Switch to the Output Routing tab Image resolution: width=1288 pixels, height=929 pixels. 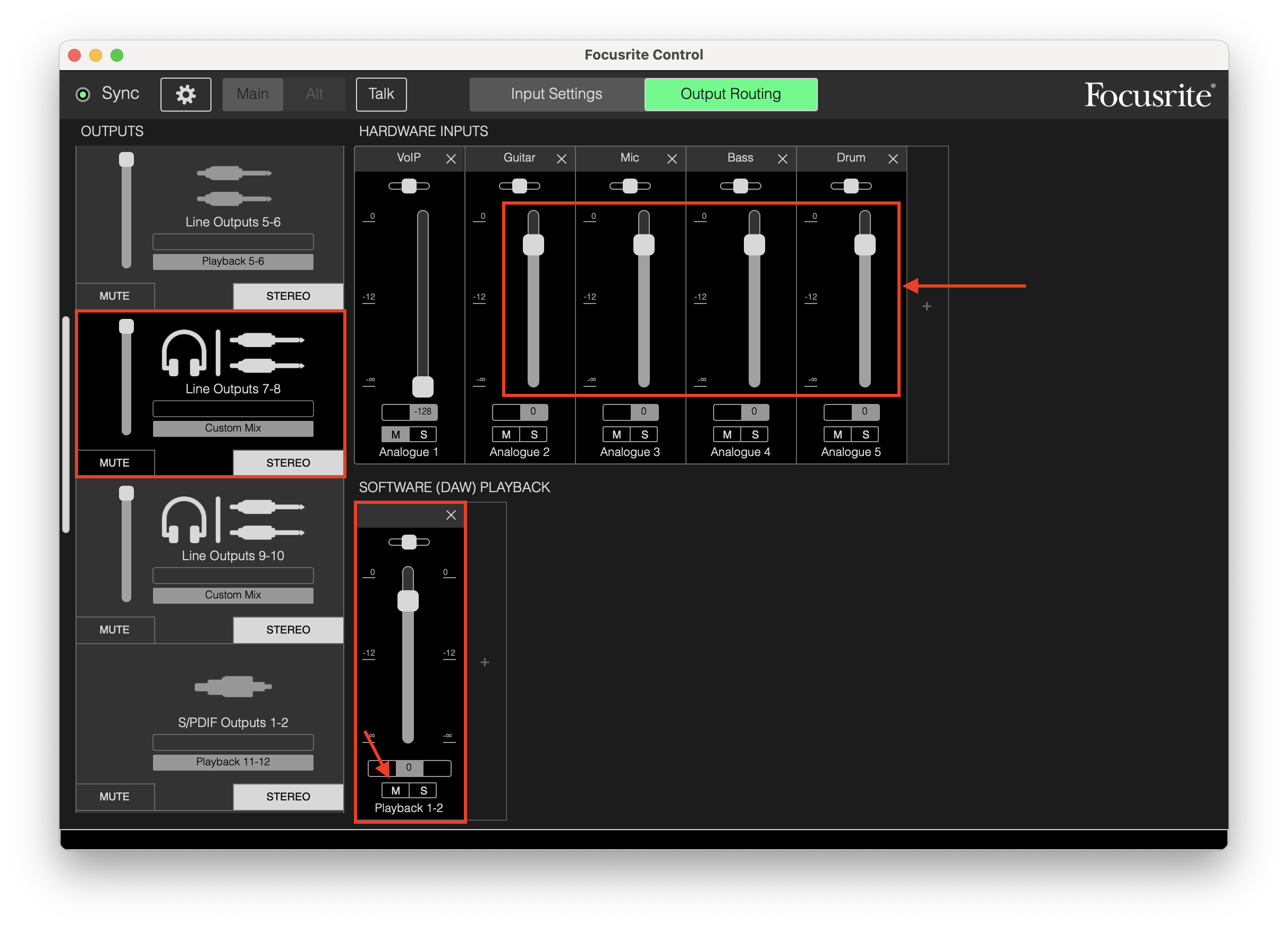coord(730,94)
